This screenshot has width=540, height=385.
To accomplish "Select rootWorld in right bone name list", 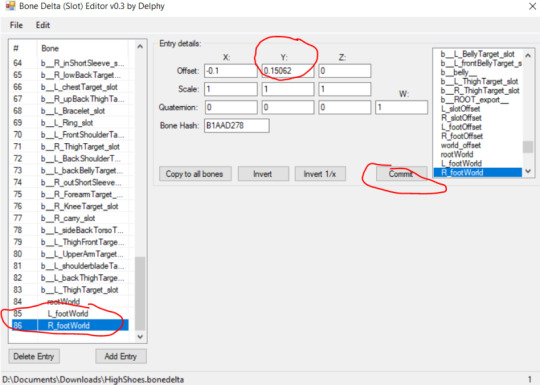I will point(478,154).
